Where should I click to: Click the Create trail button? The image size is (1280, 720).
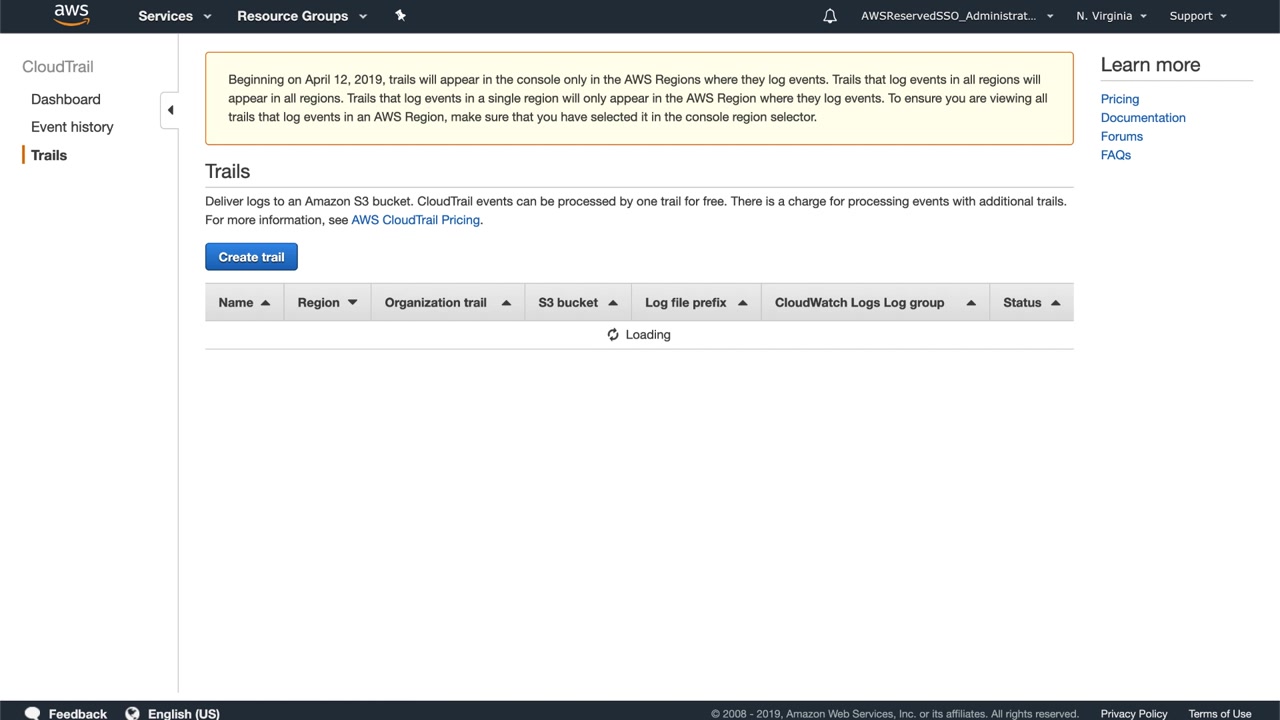(251, 257)
